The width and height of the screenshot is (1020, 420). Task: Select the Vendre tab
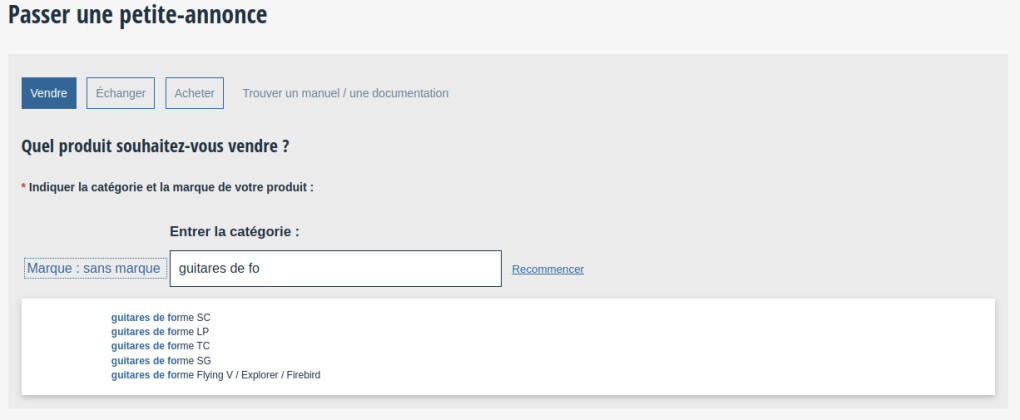click(48, 93)
